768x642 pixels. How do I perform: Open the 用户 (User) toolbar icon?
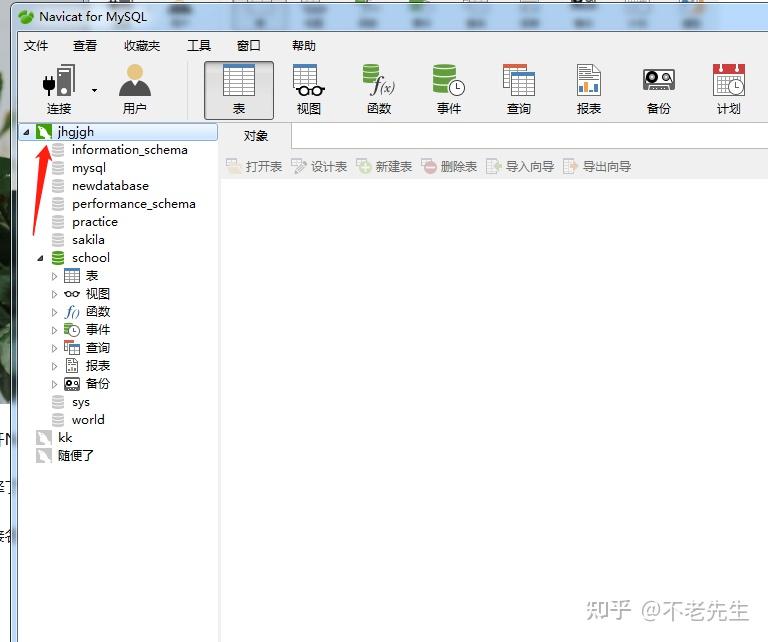coord(135,90)
